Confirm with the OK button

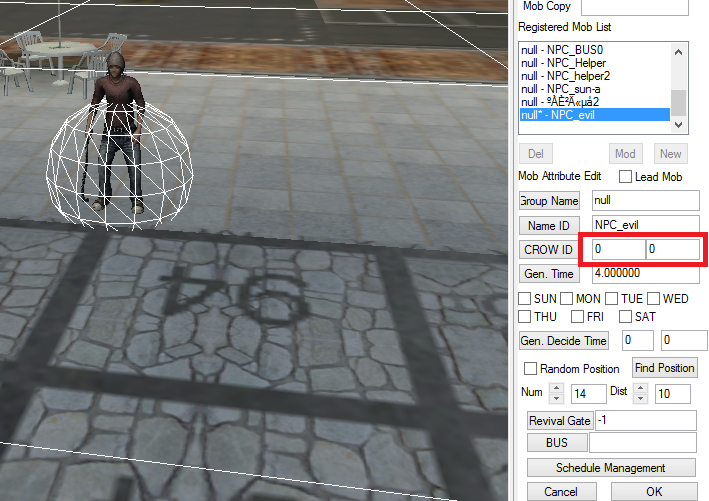(x=654, y=492)
